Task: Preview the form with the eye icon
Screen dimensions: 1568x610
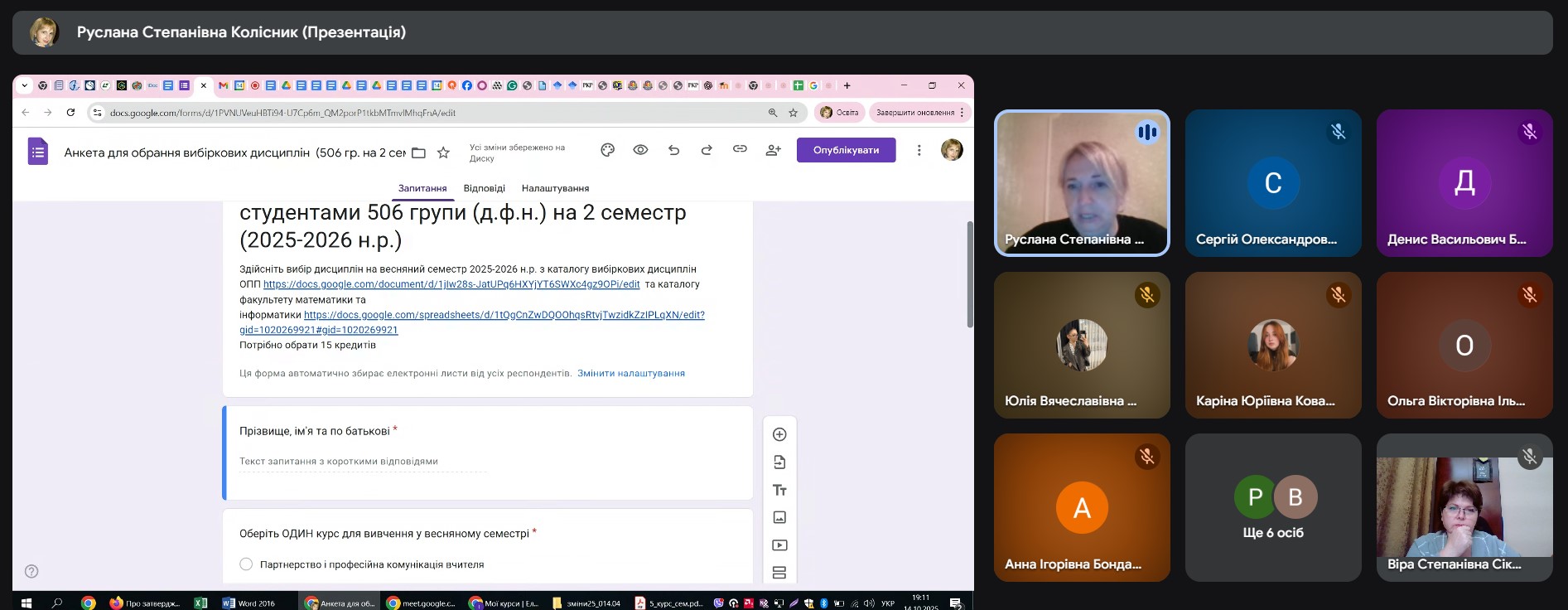Action: click(640, 150)
